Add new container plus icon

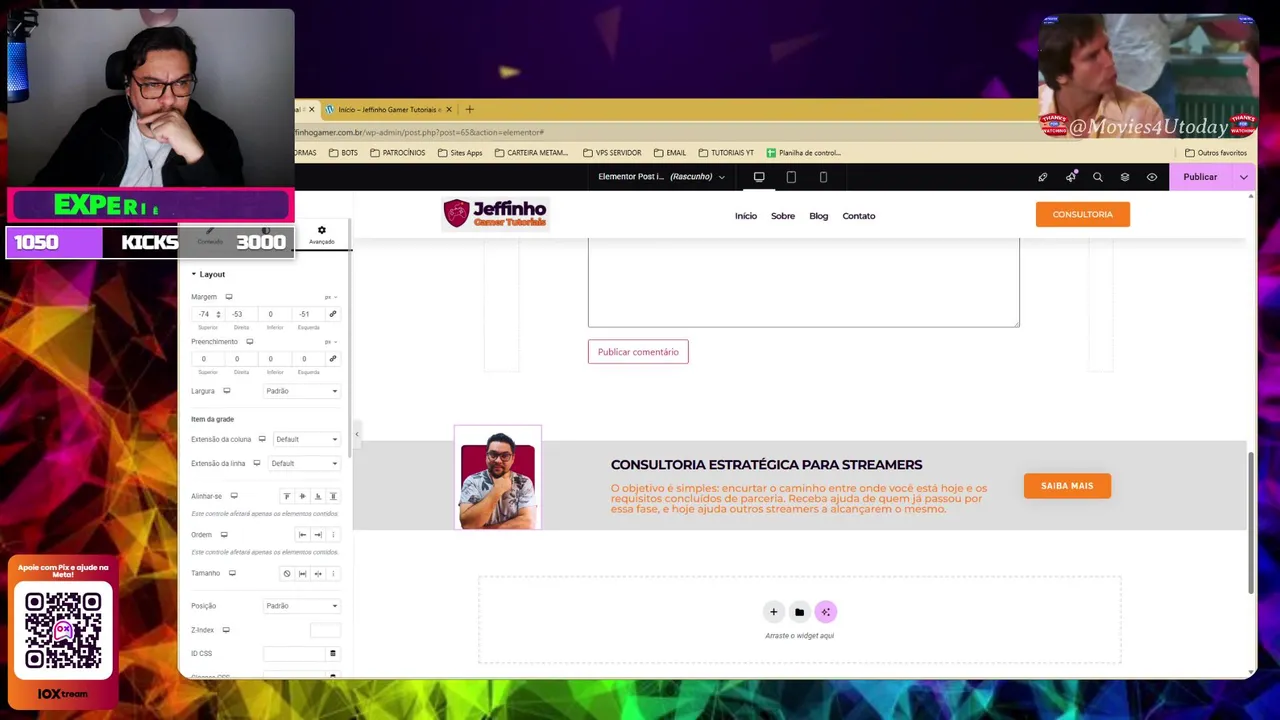(x=773, y=612)
